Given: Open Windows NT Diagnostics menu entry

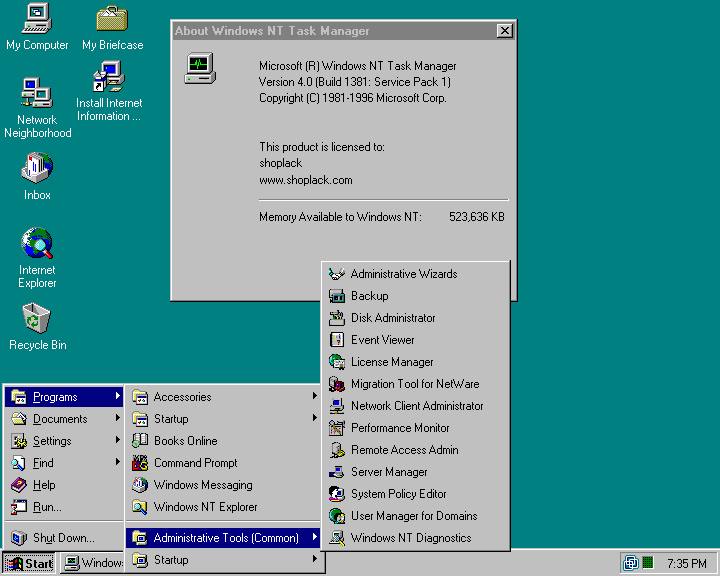Looking at the screenshot, I should (x=416, y=538).
